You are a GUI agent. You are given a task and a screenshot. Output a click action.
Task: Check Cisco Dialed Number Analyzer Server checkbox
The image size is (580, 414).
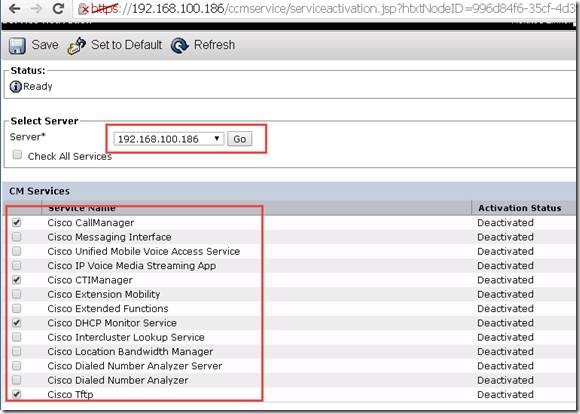[x=17, y=366]
